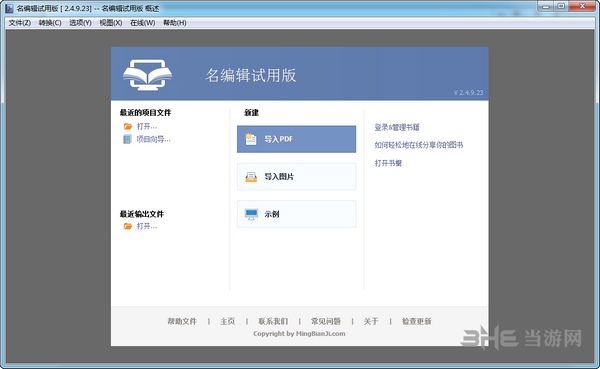Open the 视图(X) menu
Screen dimensions: 600x369
point(111,23)
